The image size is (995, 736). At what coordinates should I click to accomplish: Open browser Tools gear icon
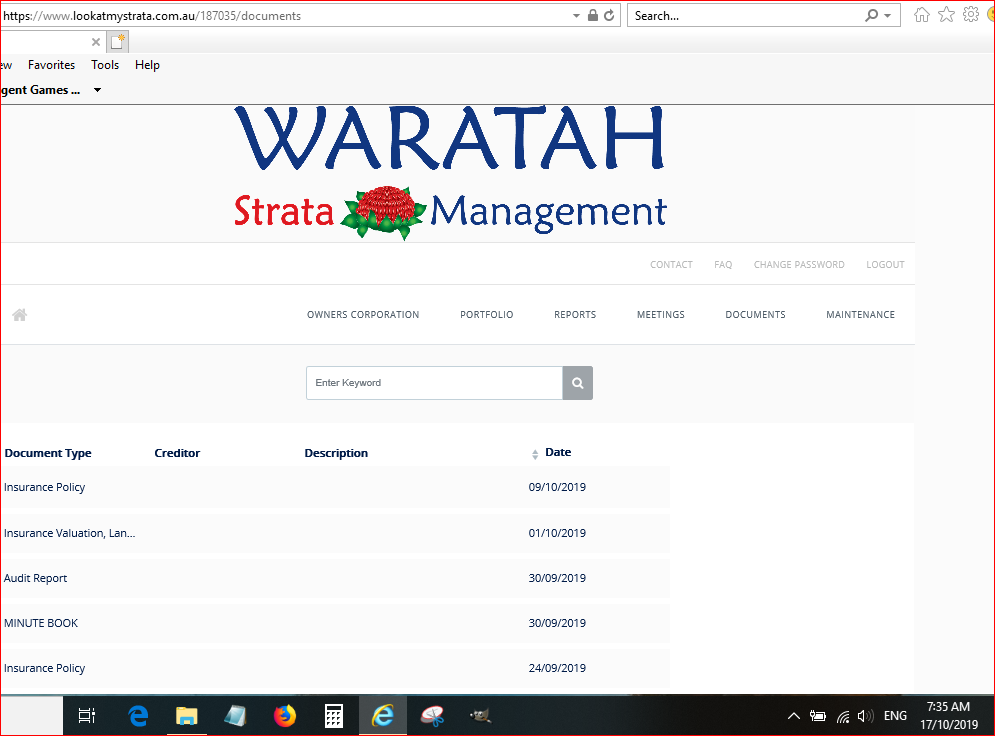click(x=971, y=15)
